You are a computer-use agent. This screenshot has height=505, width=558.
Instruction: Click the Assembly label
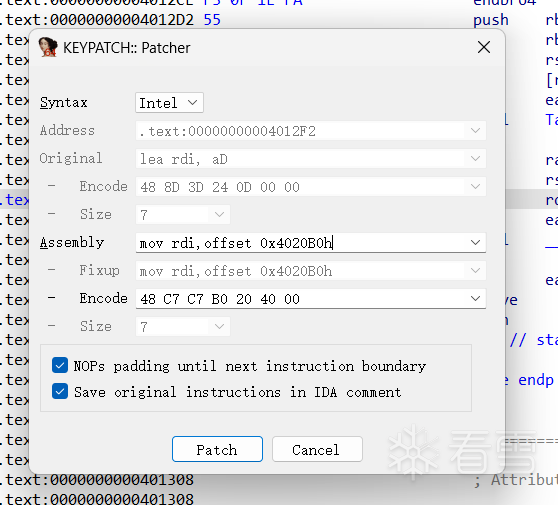point(72,243)
